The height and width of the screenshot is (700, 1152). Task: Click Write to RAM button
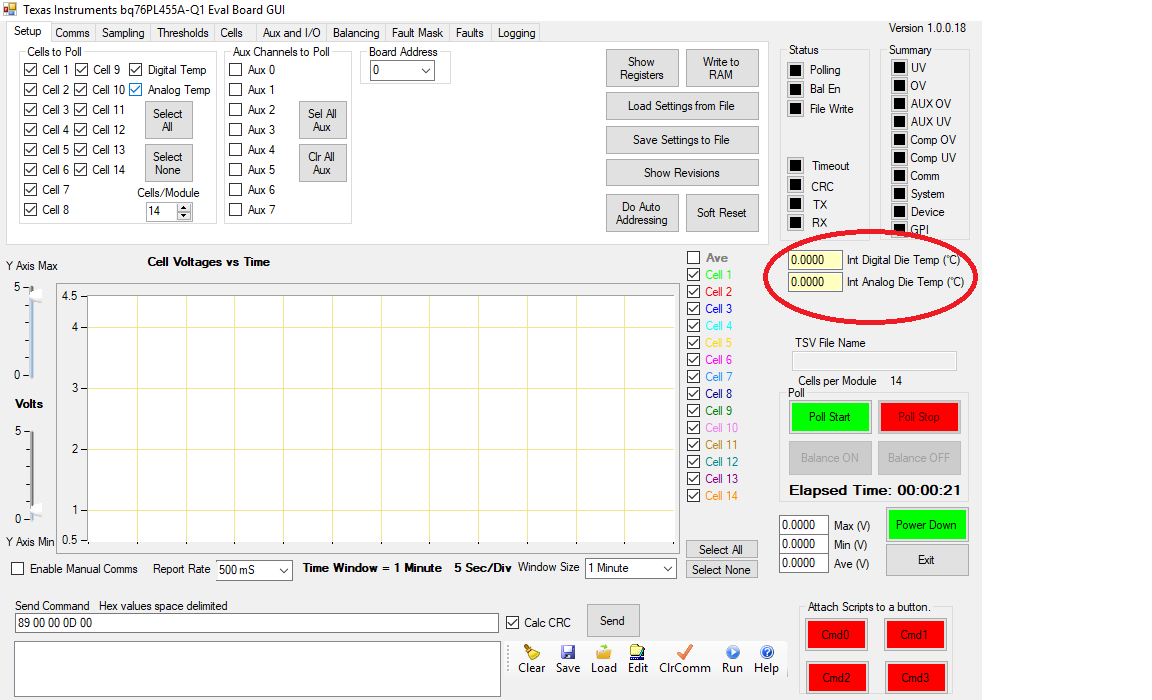coord(721,68)
